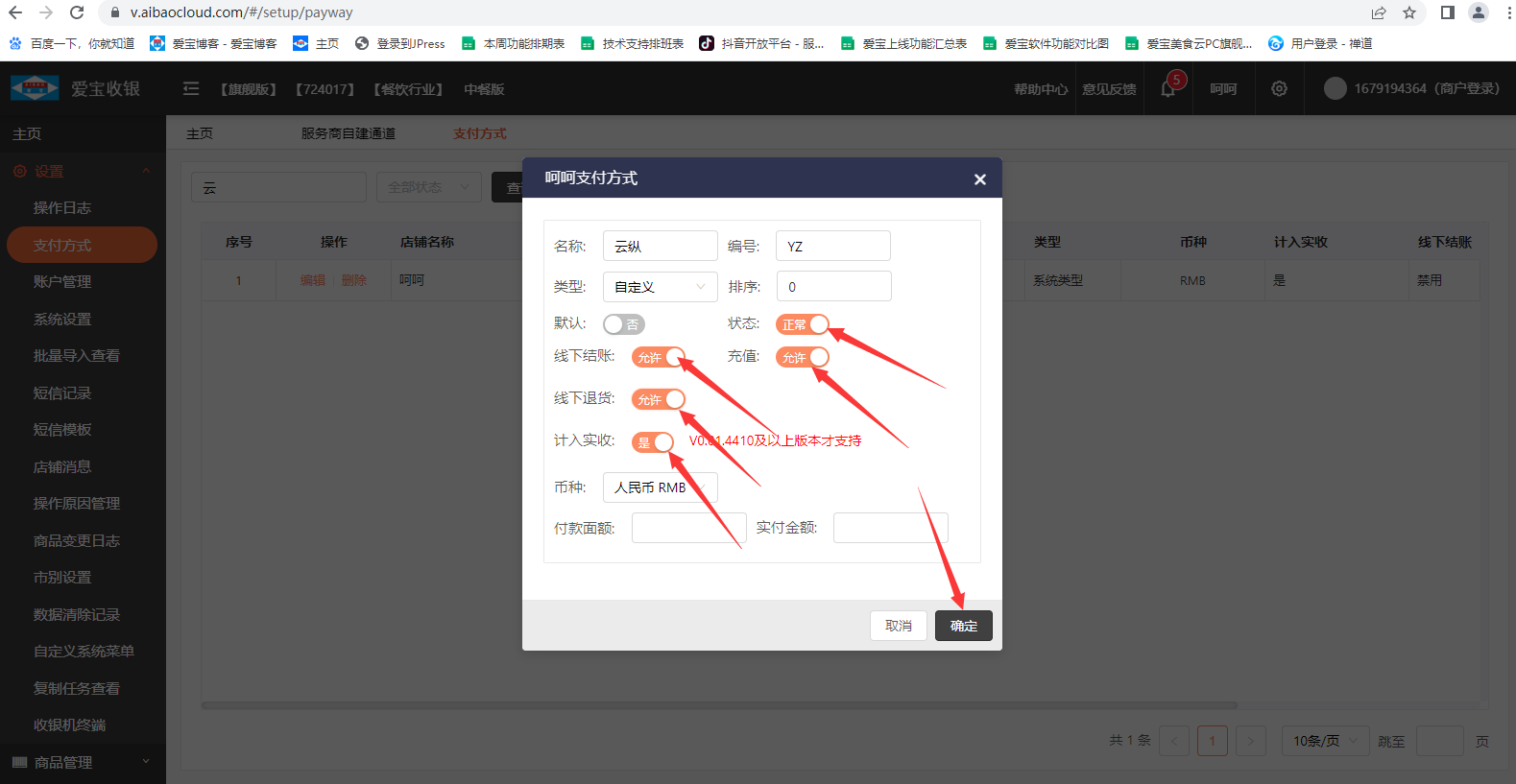The width and height of the screenshot is (1516, 784).
Task: Open the 类型 type dropdown
Action: coord(660,287)
